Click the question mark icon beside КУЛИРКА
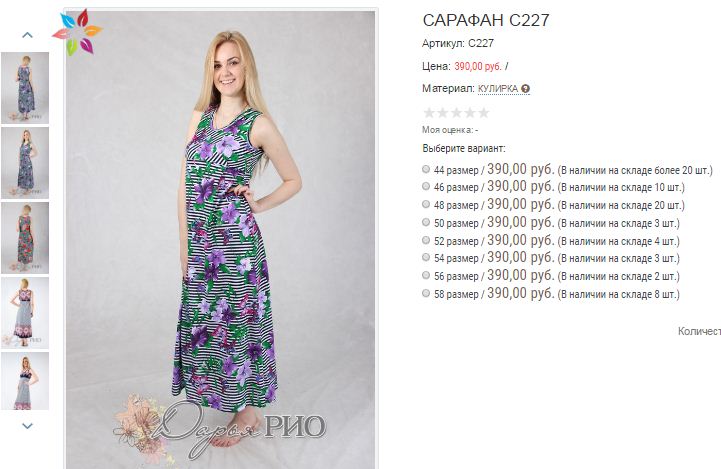This screenshot has width=721, height=469. click(526, 89)
